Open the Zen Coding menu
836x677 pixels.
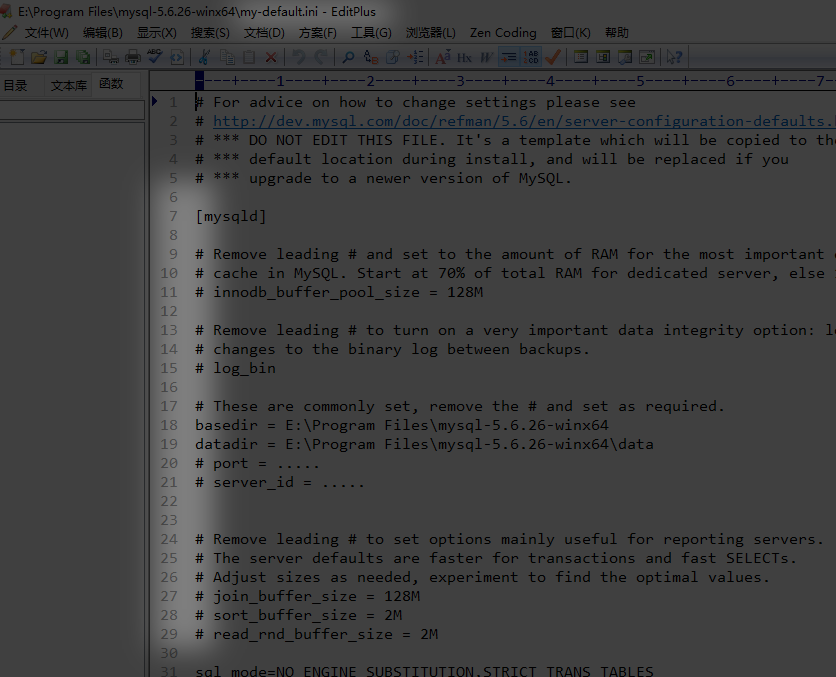coord(503,33)
